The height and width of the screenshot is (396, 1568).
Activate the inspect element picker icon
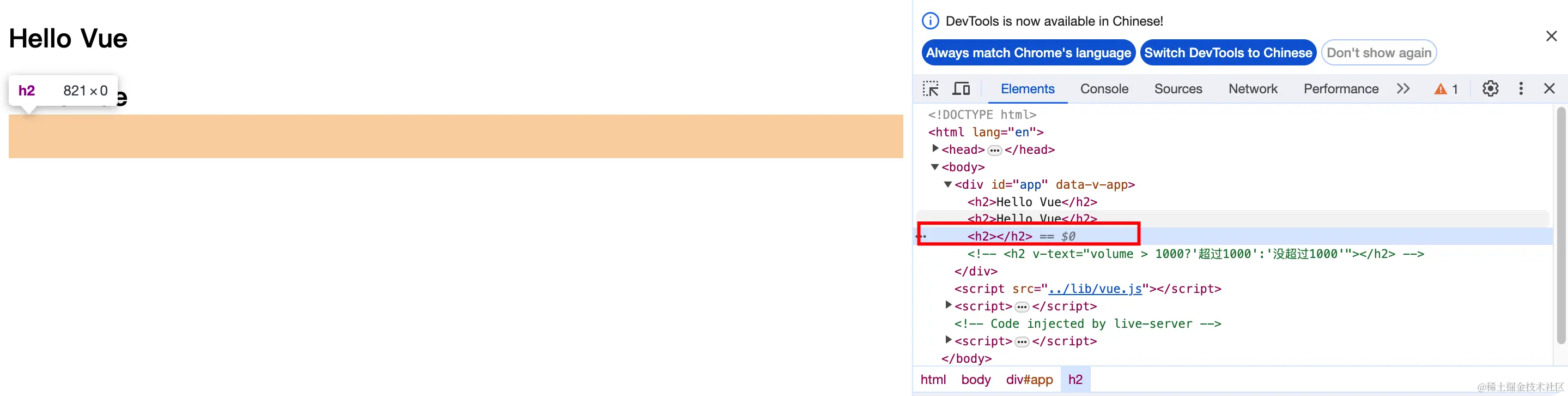pyautogui.click(x=931, y=89)
